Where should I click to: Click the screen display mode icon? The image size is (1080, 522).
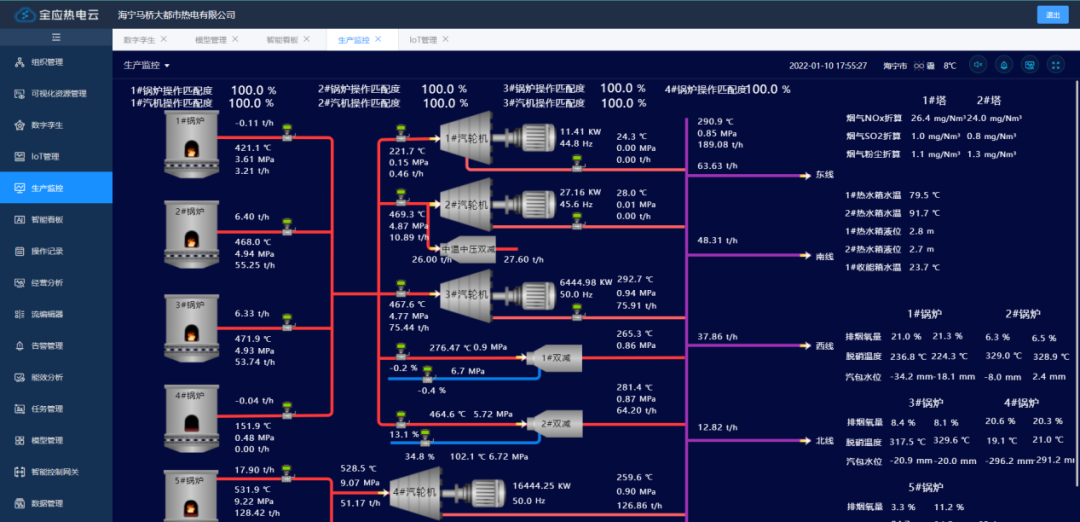pos(1030,65)
